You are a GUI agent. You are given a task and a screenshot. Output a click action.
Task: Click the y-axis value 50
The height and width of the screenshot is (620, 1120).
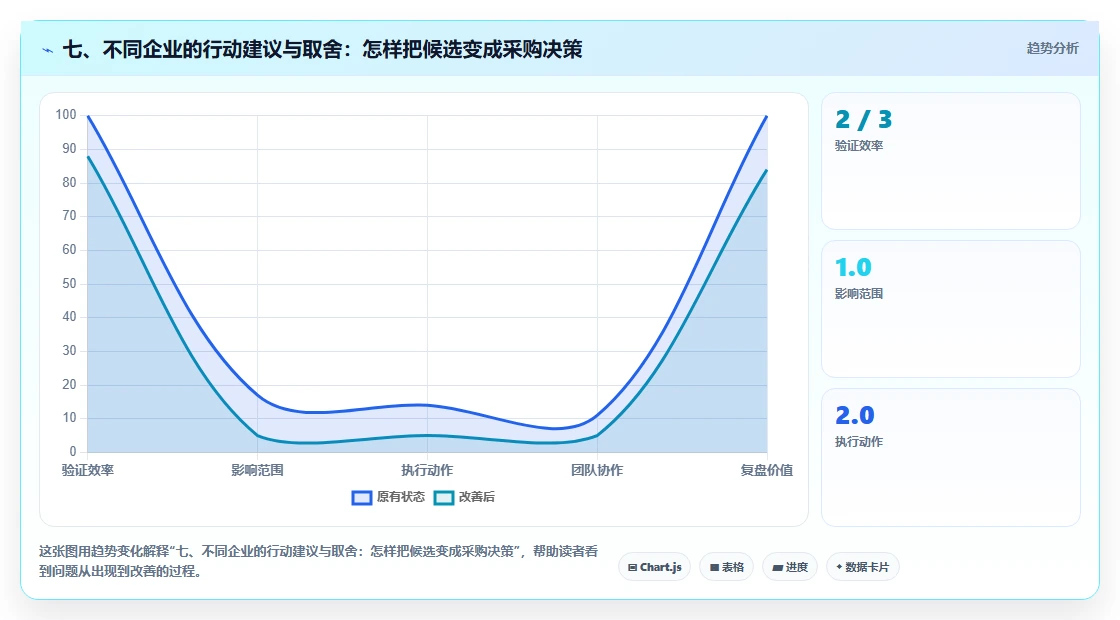point(69,284)
